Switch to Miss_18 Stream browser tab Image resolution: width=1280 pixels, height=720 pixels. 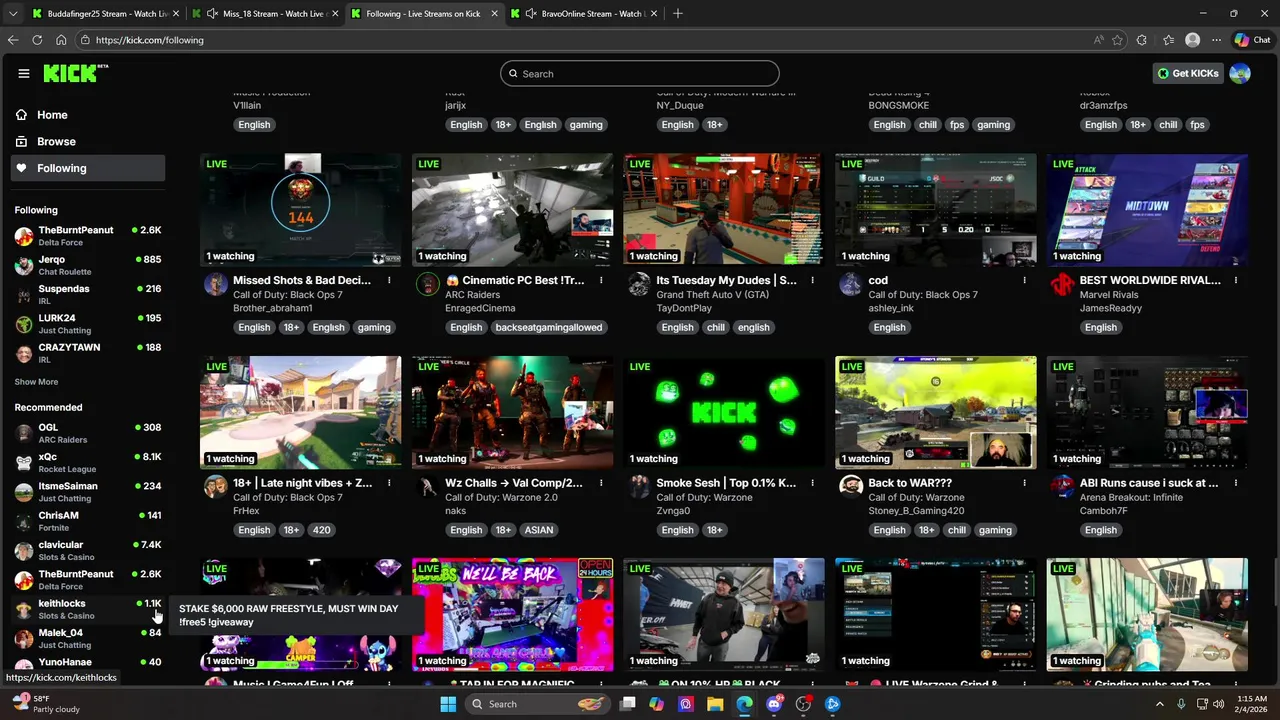(264, 14)
